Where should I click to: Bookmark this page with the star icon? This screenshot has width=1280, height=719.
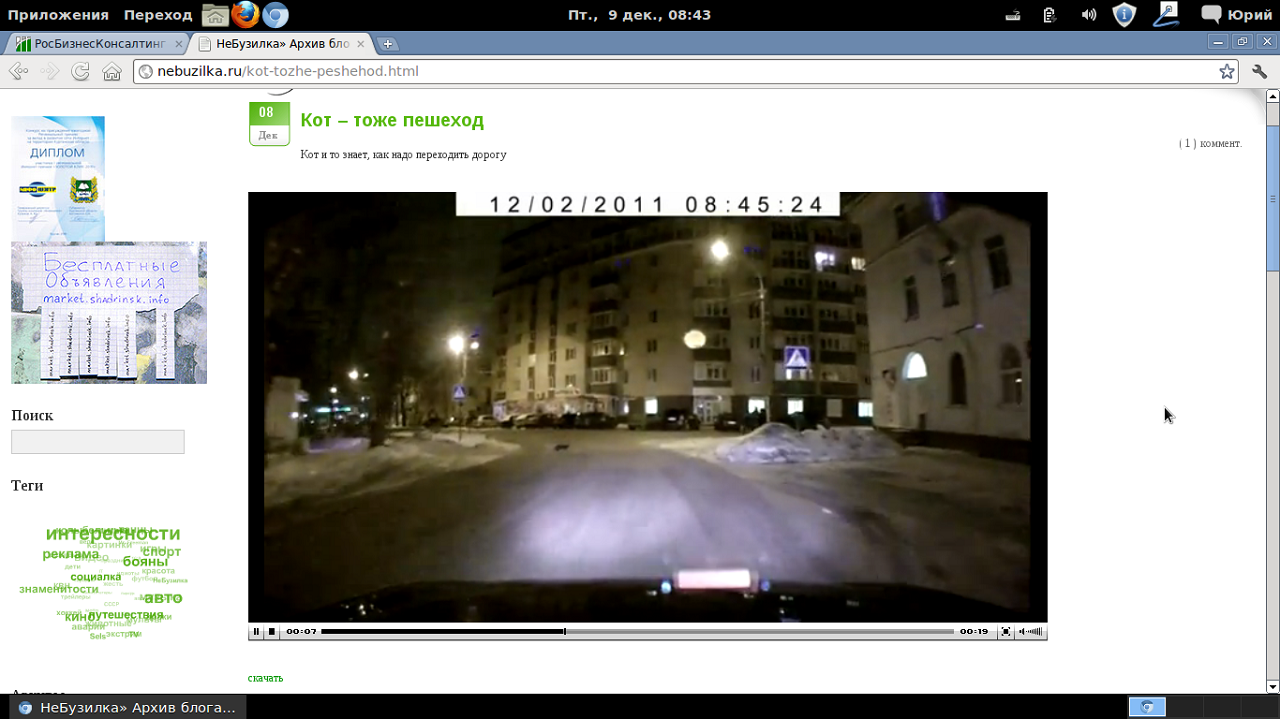(1226, 72)
